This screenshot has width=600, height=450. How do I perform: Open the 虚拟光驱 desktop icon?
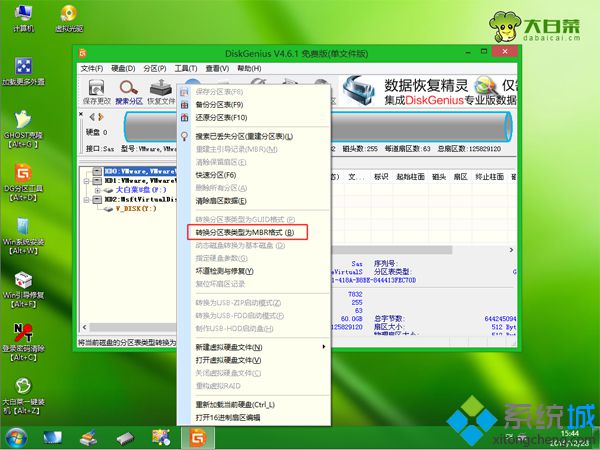click(69, 18)
